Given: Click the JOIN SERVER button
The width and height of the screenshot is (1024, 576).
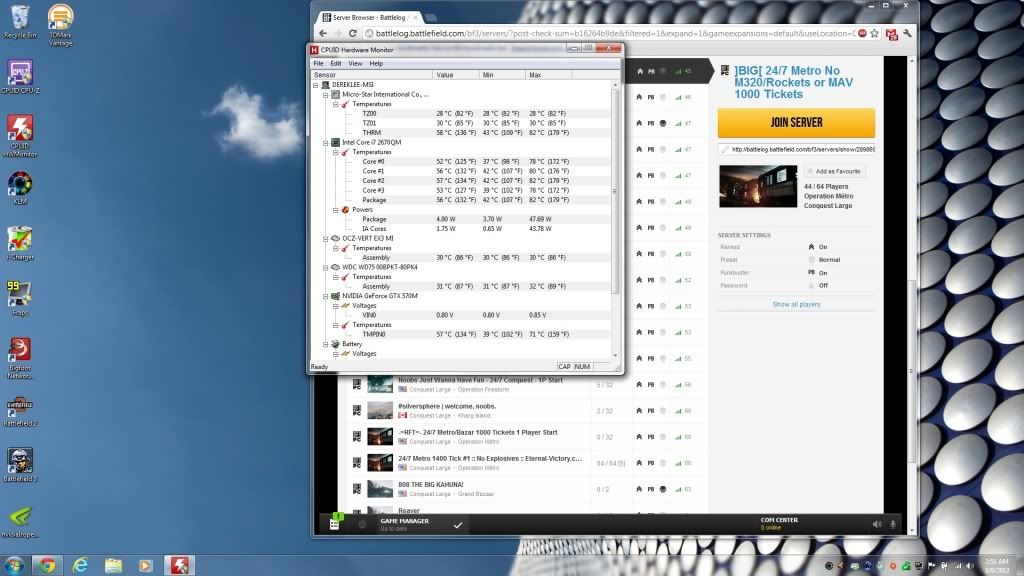Looking at the screenshot, I should 796,123.
